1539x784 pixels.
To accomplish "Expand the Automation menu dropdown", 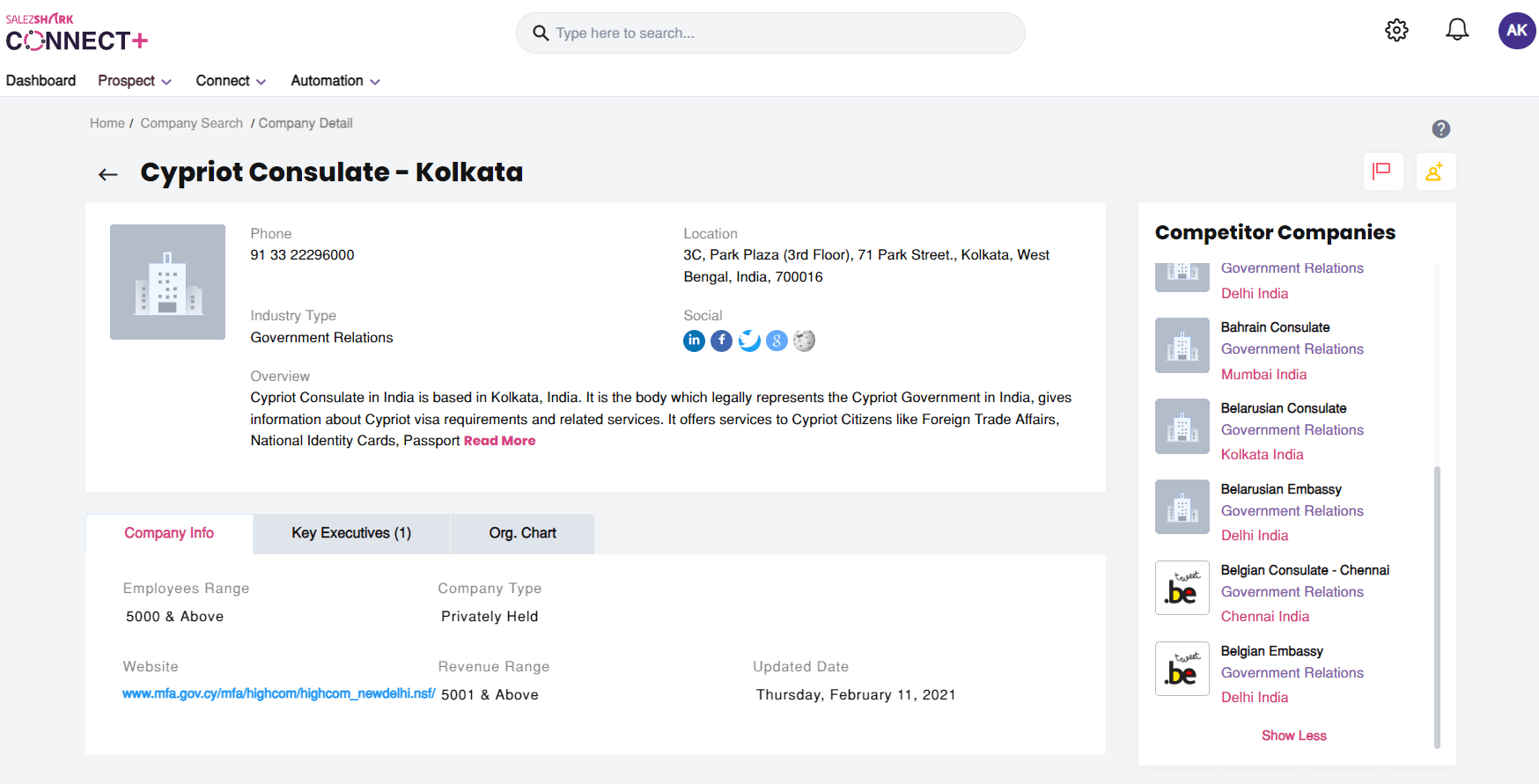I will point(335,81).
